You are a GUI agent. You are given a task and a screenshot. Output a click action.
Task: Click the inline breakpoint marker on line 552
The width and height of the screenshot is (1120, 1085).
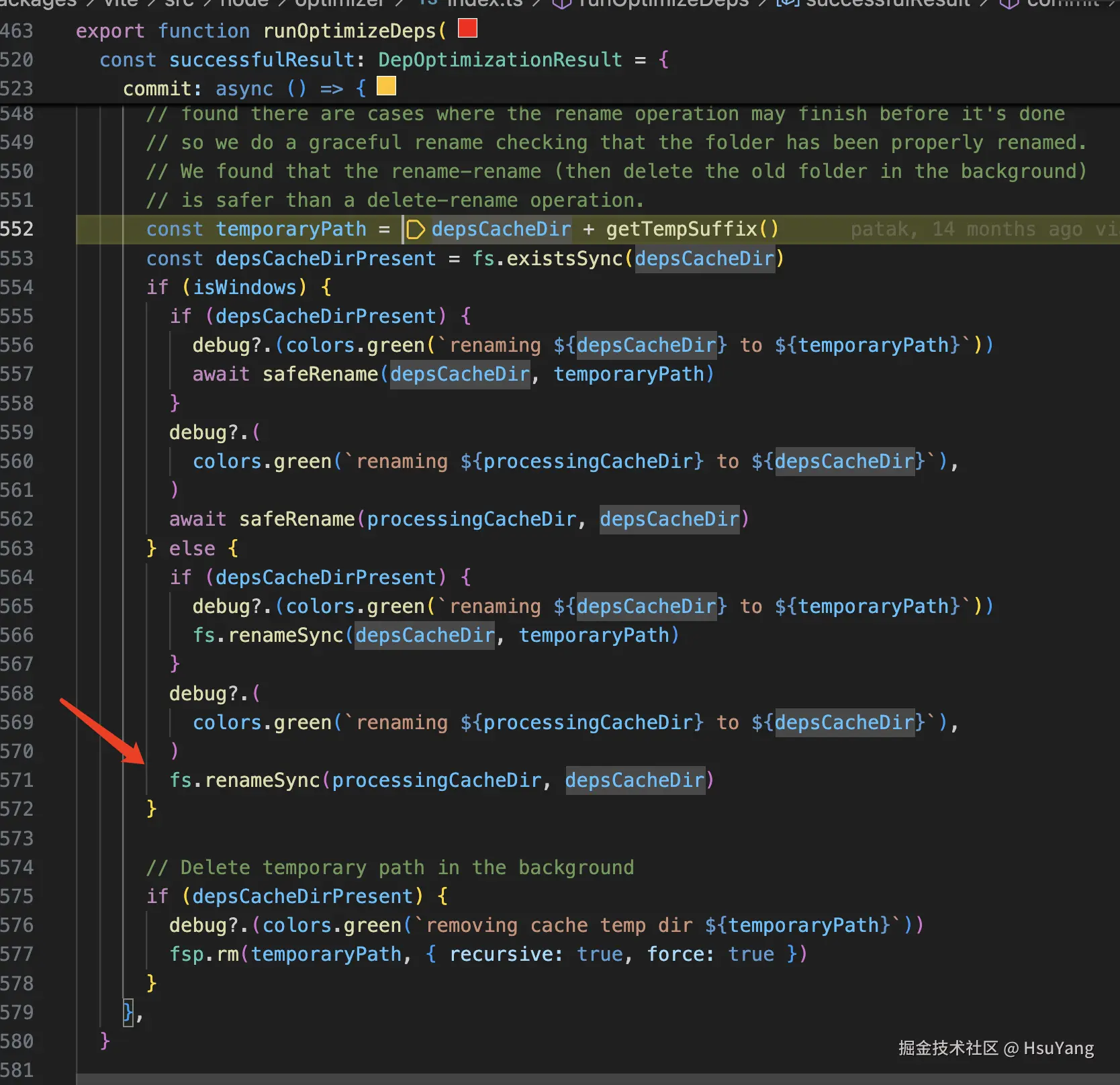click(x=416, y=230)
